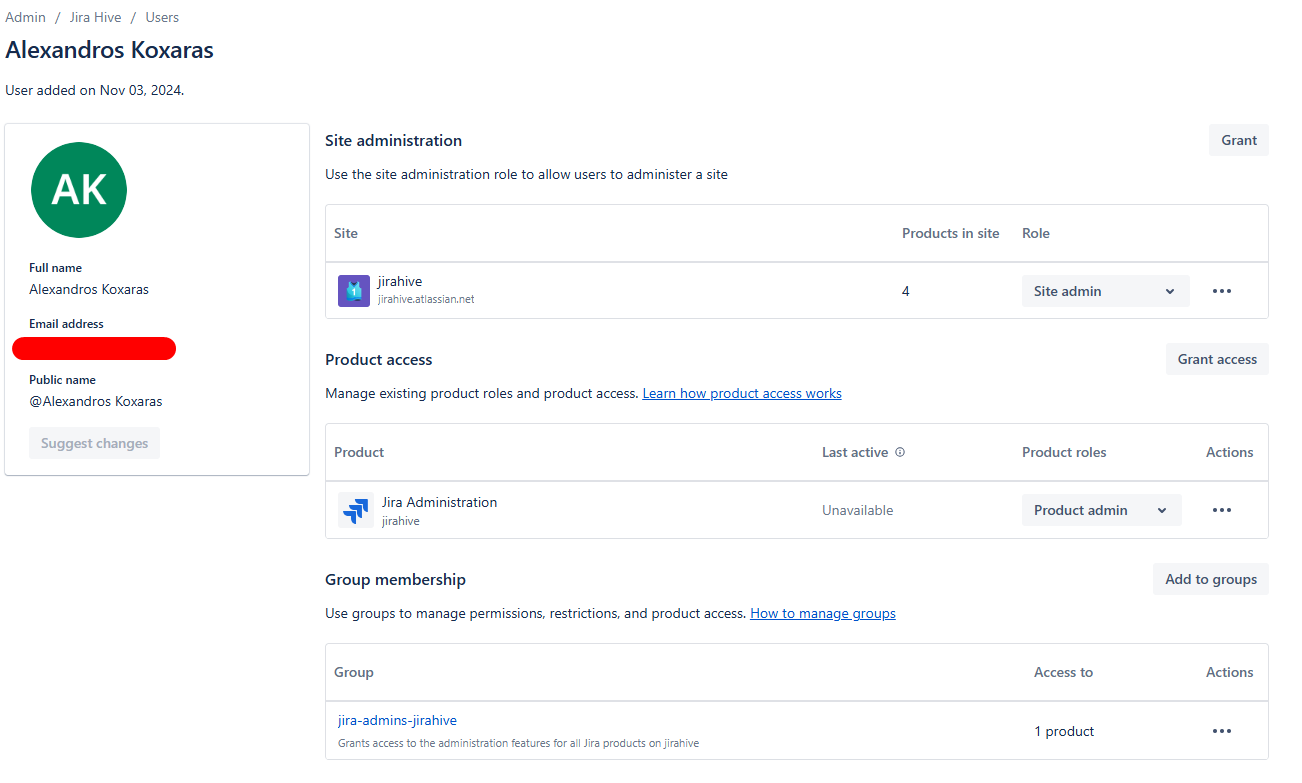This screenshot has width=1302, height=783.
Task: Click the Last active info icon
Action: click(x=900, y=452)
